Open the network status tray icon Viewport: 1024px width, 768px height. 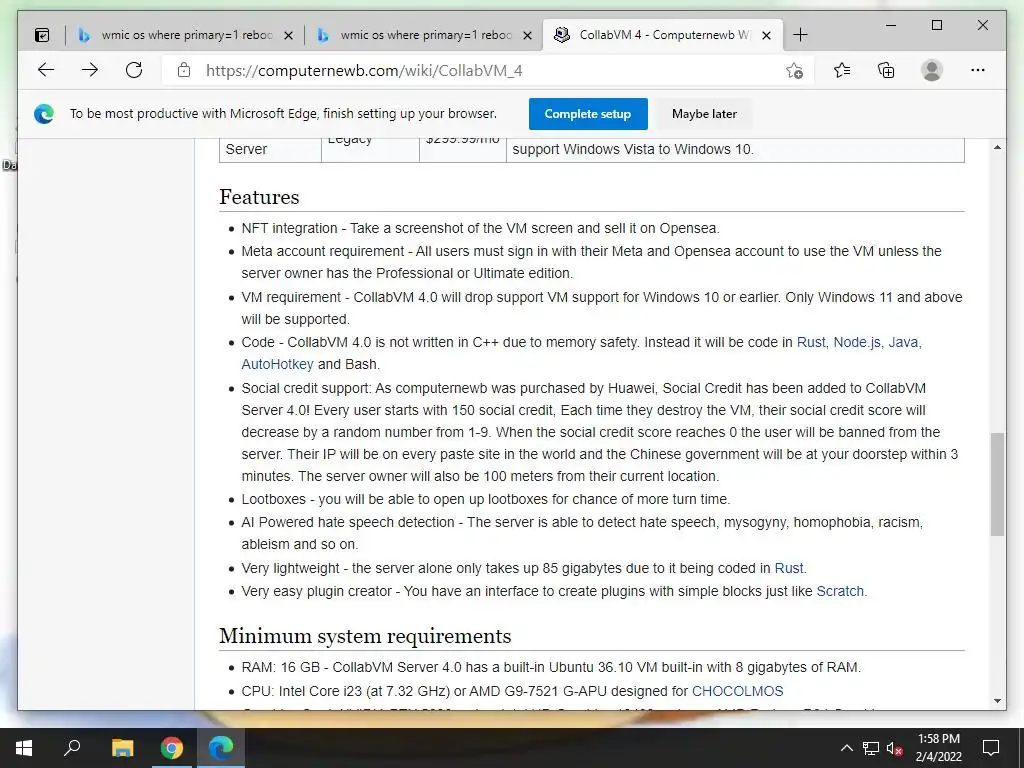pyautogui.click(x=871, y=748)
